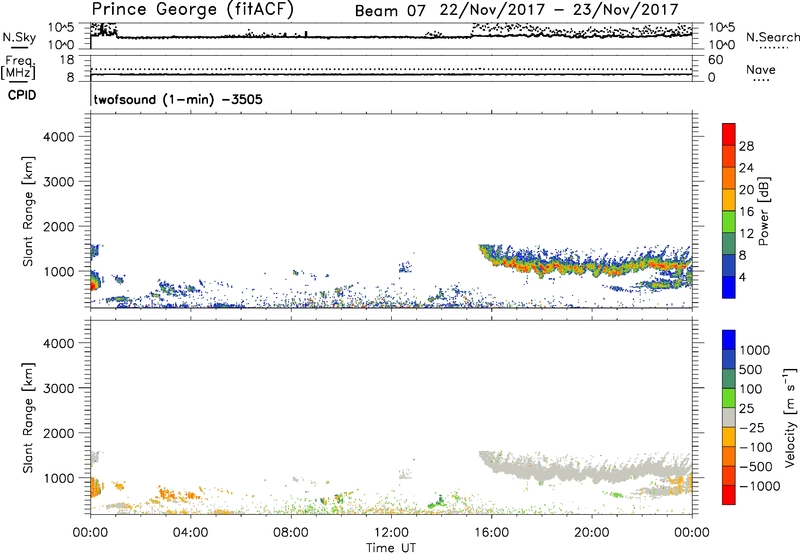Click the green velocity patch near 14:00

(437, 502)
